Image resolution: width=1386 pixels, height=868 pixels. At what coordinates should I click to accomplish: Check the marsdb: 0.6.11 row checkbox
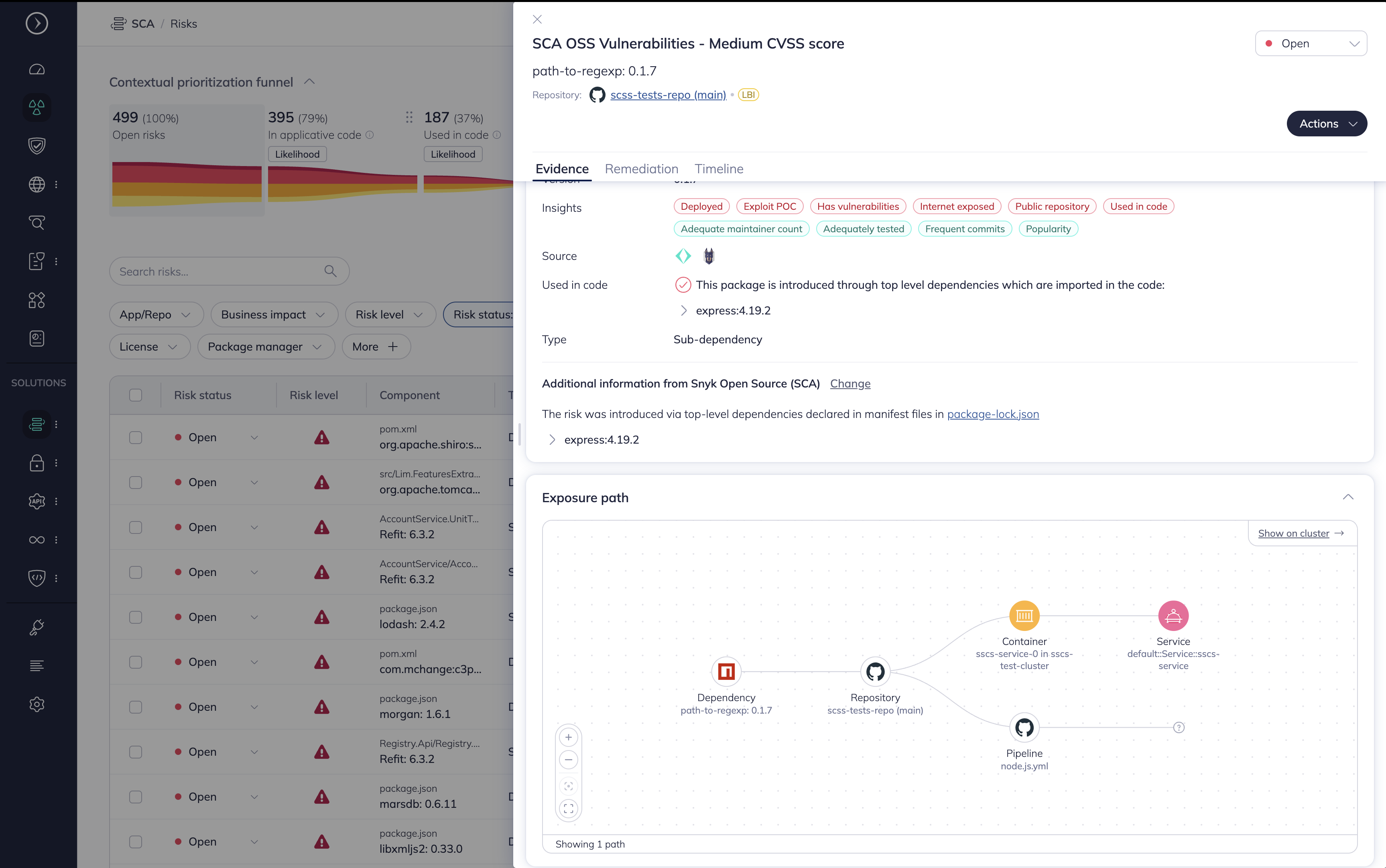click(x=136, y=797)
